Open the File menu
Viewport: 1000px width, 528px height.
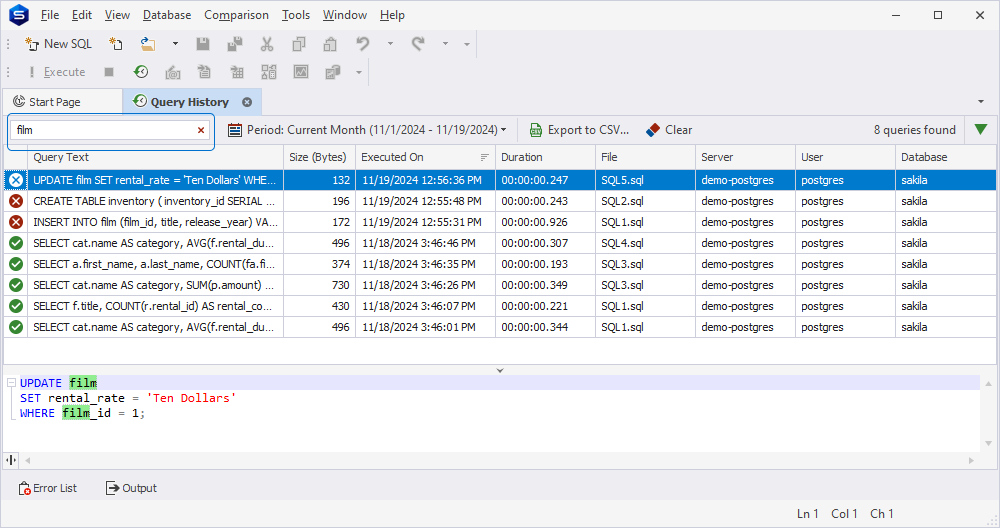50,15
